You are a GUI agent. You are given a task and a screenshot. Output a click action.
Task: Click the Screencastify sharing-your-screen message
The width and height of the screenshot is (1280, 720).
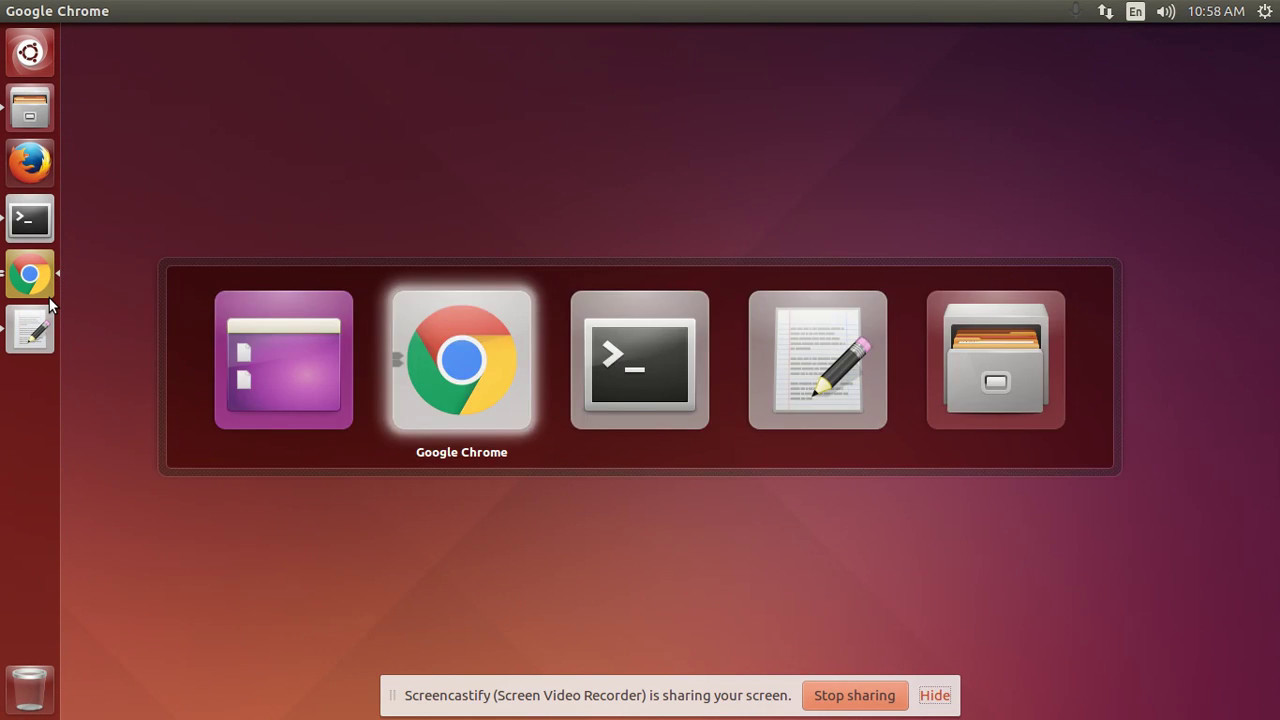597,695
